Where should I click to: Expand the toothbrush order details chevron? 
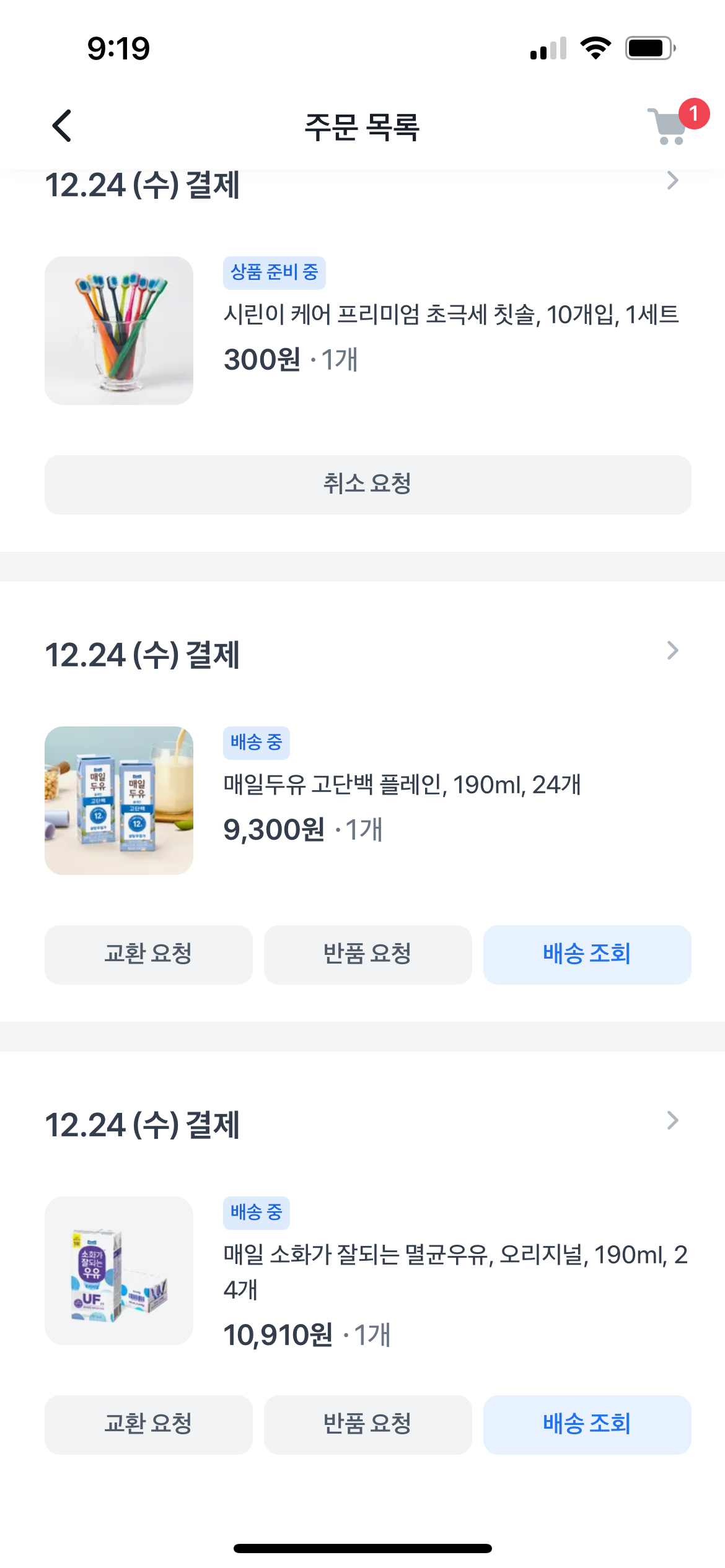[672, 181]
